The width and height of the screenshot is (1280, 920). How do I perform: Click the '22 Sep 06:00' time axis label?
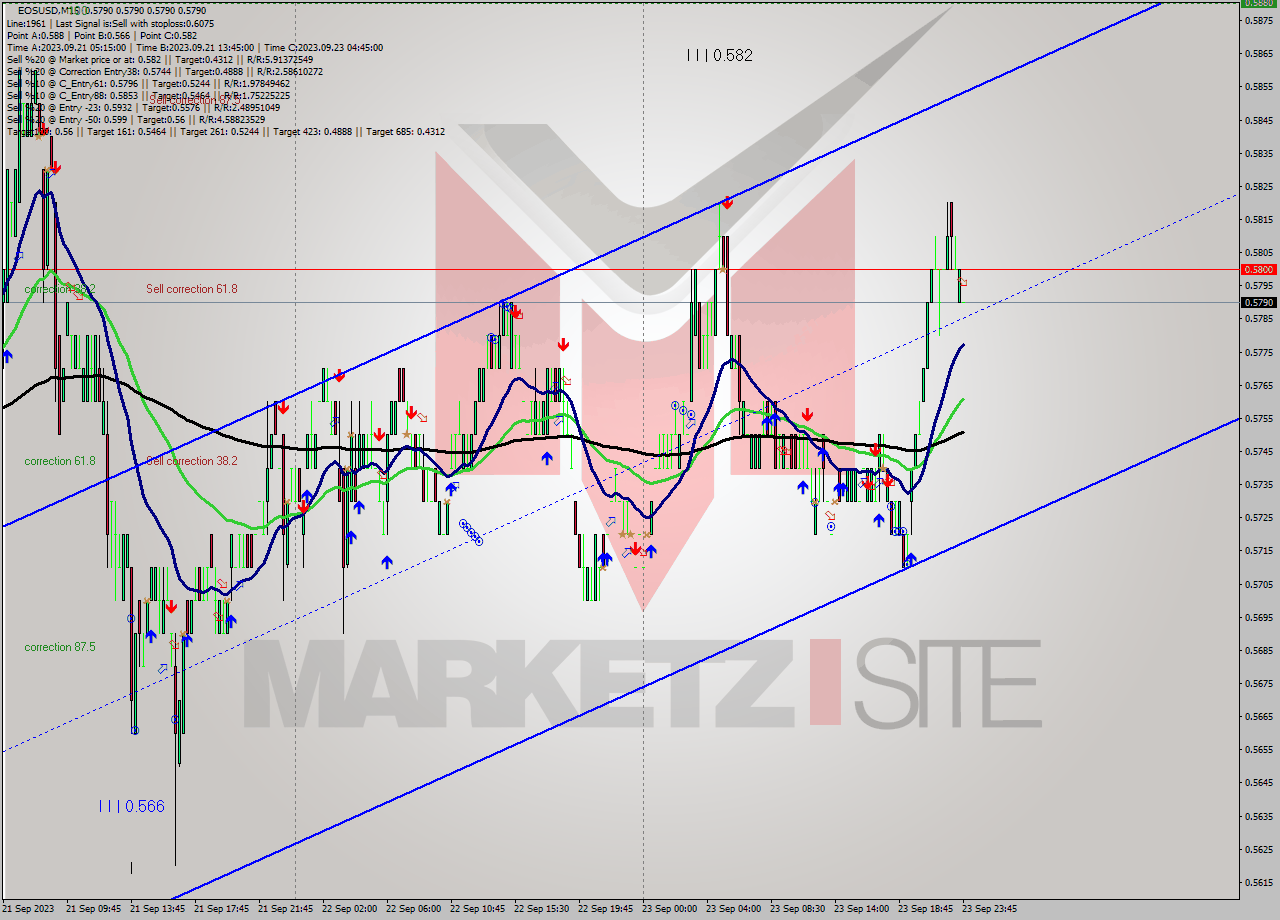pyautogui.click(x=413, y=909)
